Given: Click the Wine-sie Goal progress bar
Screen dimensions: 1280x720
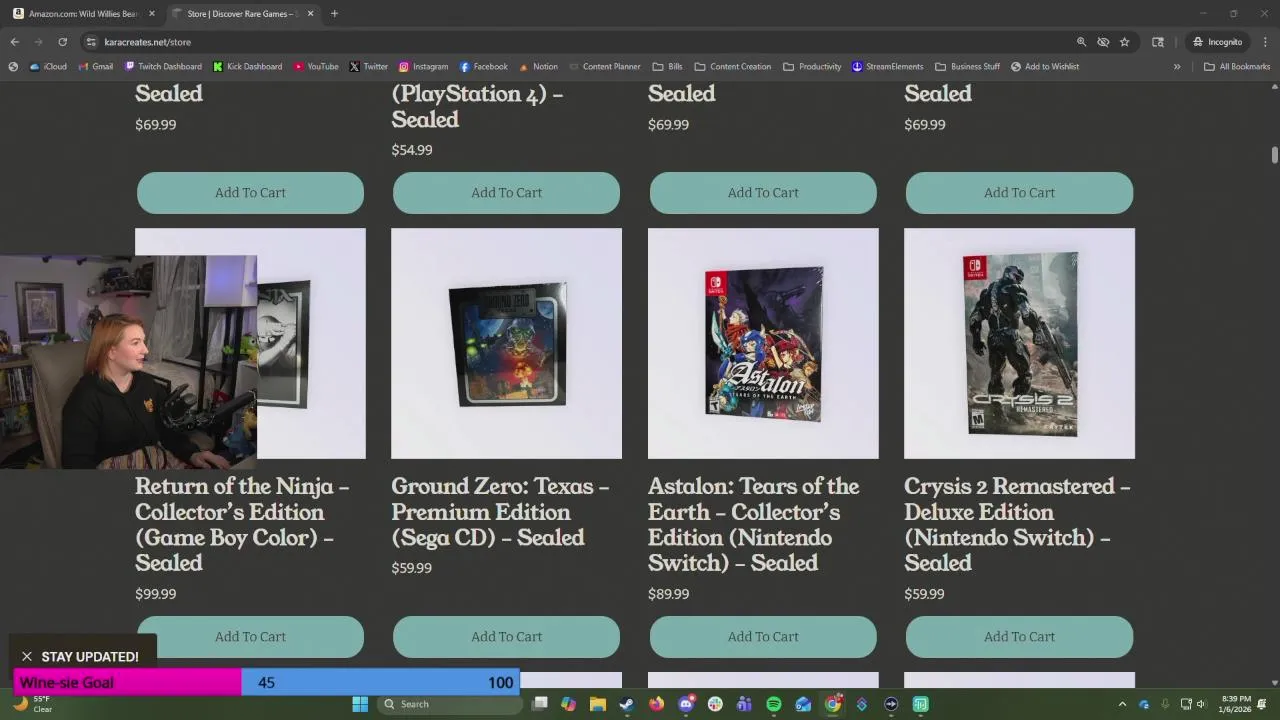Looking at the screenshot, I should click(x=266, y=682).
